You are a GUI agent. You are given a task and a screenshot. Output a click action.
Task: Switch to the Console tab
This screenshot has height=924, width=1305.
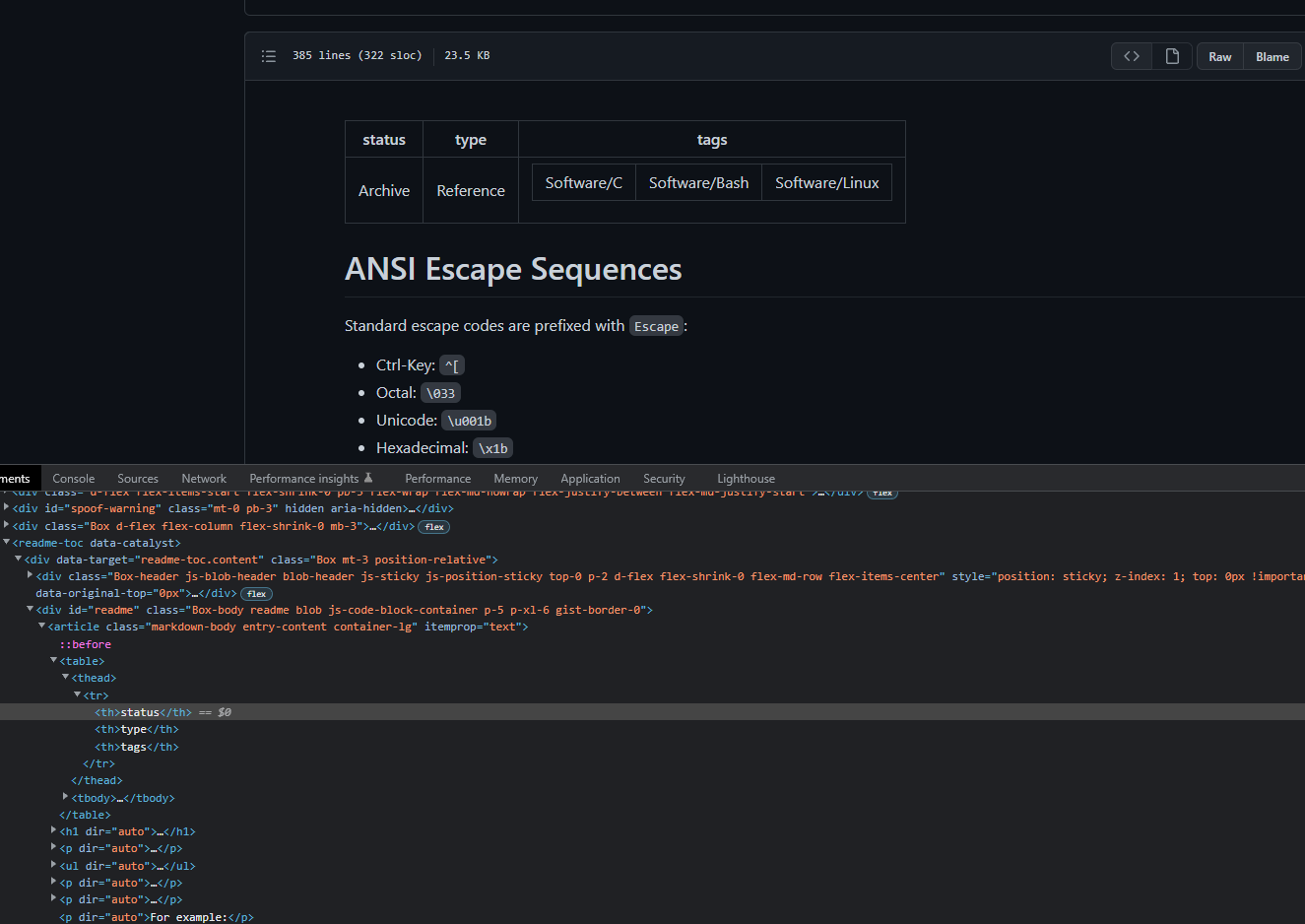(x=74, y=479)
